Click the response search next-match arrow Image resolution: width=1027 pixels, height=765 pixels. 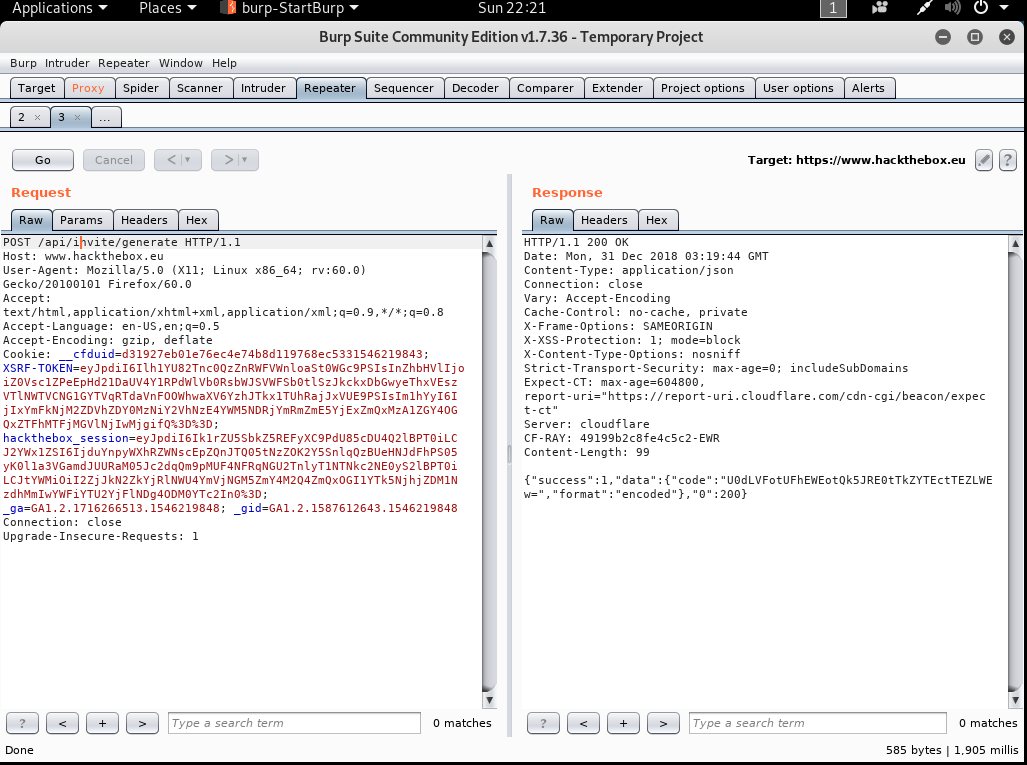(x=663, y=723)
